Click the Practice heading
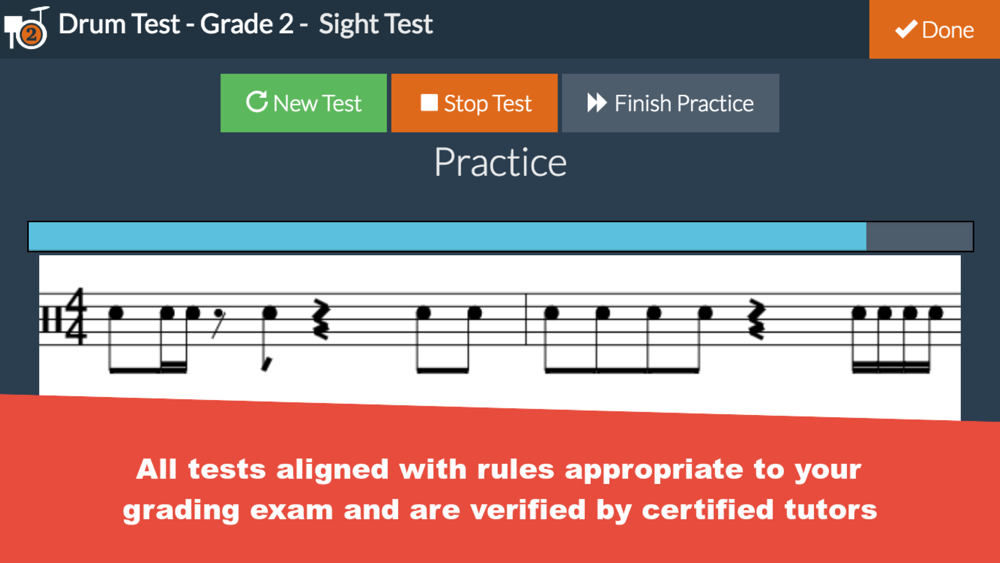This screenshot has width=1000, height=563. pyautogui.click(x=501, y=163)
